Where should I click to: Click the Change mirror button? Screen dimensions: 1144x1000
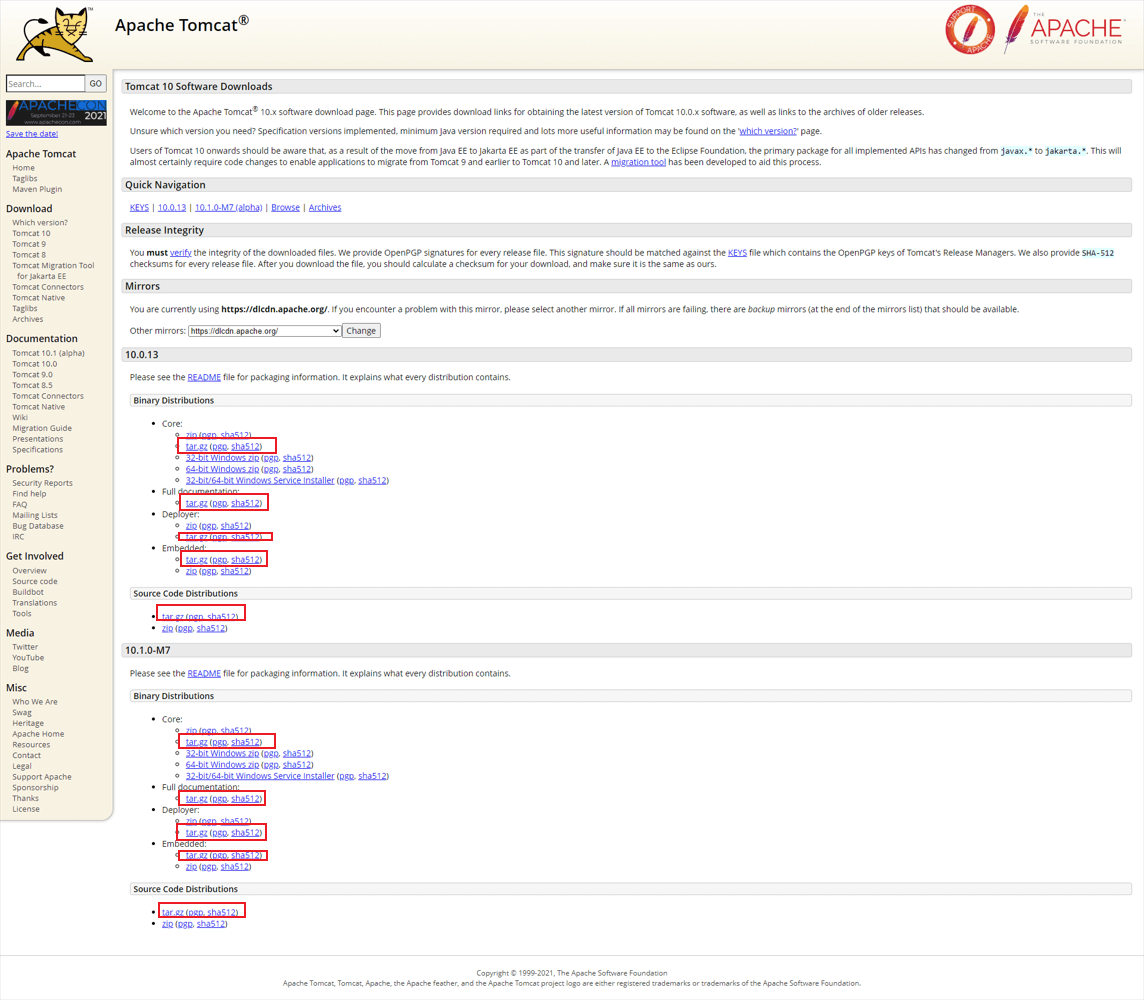[361, 330]
